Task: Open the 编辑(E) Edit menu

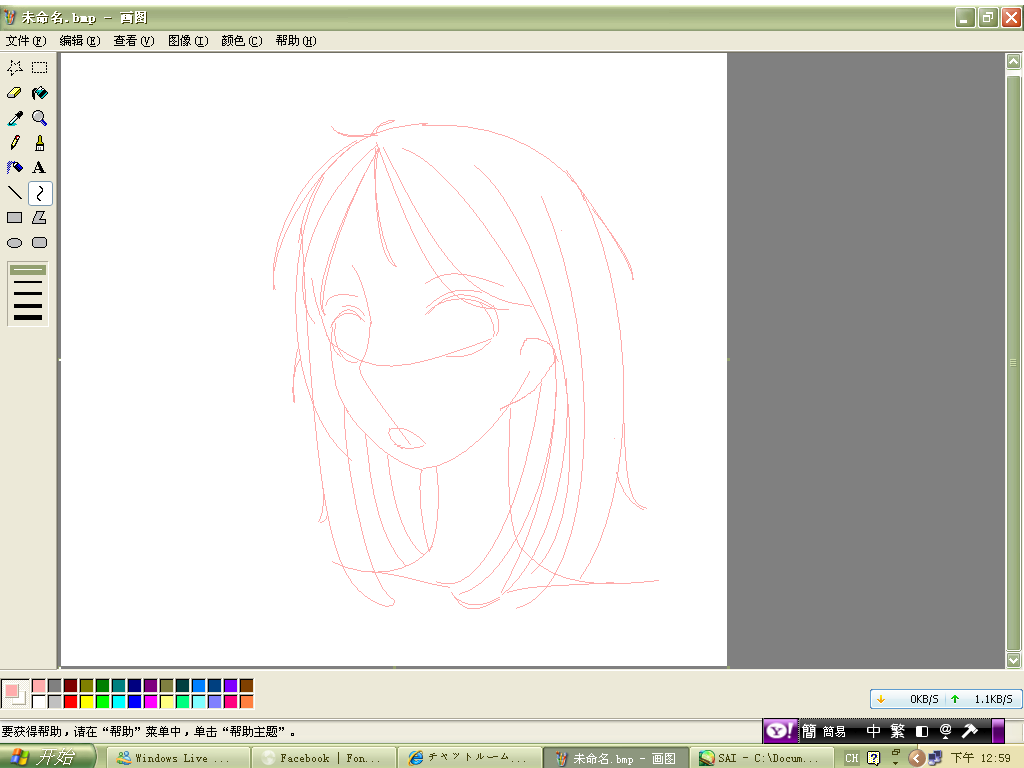Action: click(80, 40)
